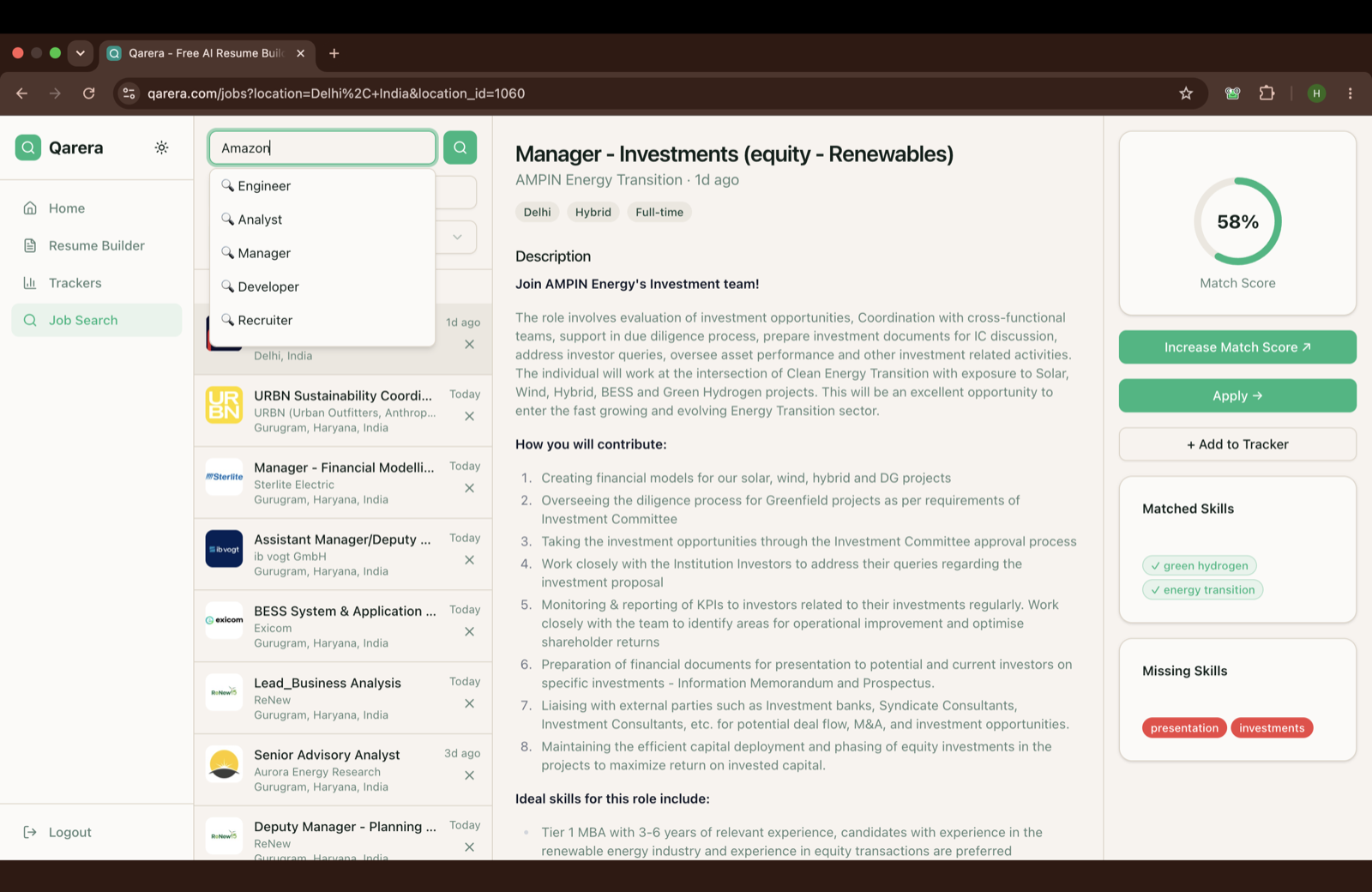Click the green search button
The width and height of the screenshot is (1372, 892).
click(x=460, y=148)
